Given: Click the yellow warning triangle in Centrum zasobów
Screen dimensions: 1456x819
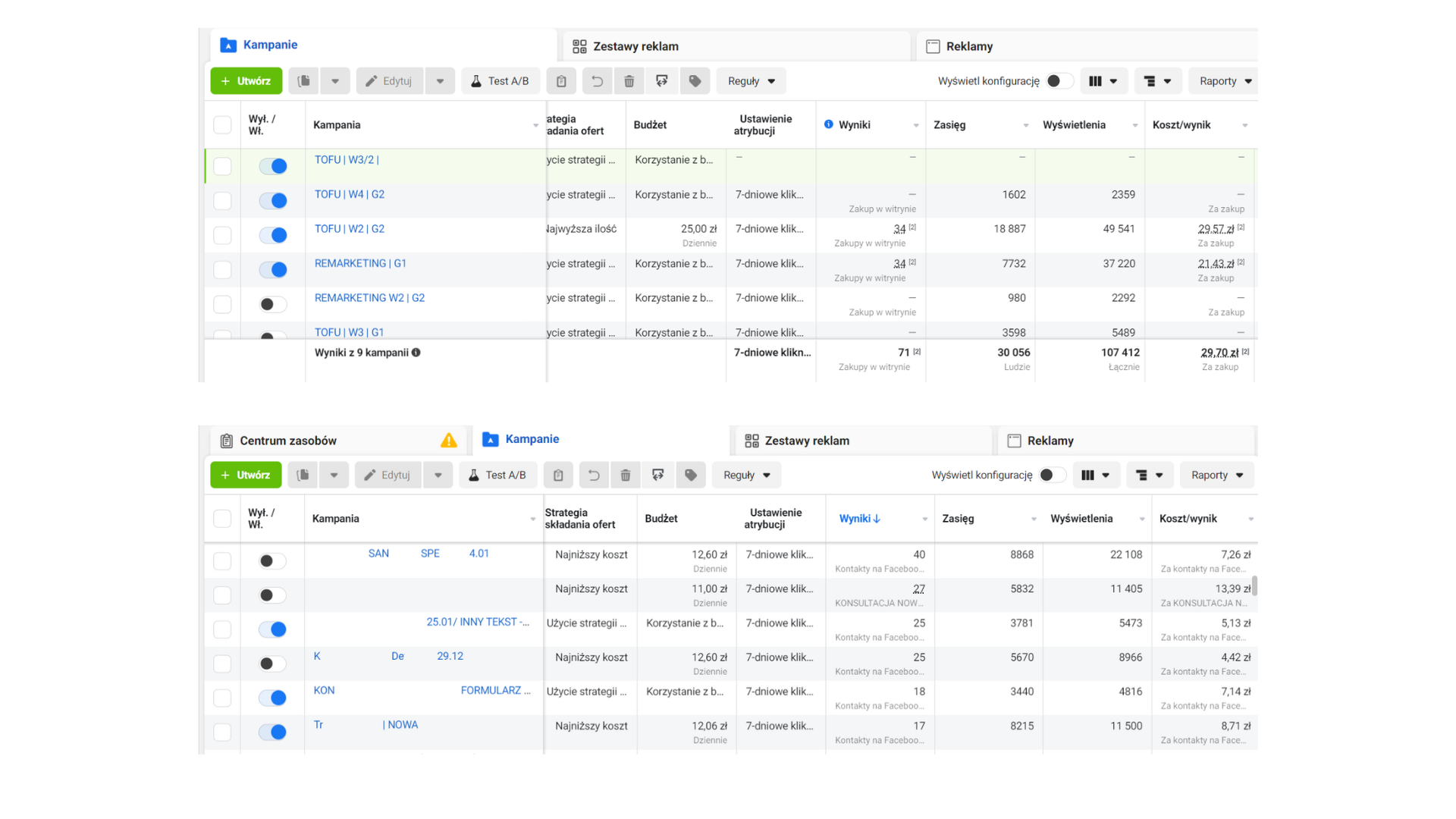Looking at the screenshot, I should pos(449,441).
